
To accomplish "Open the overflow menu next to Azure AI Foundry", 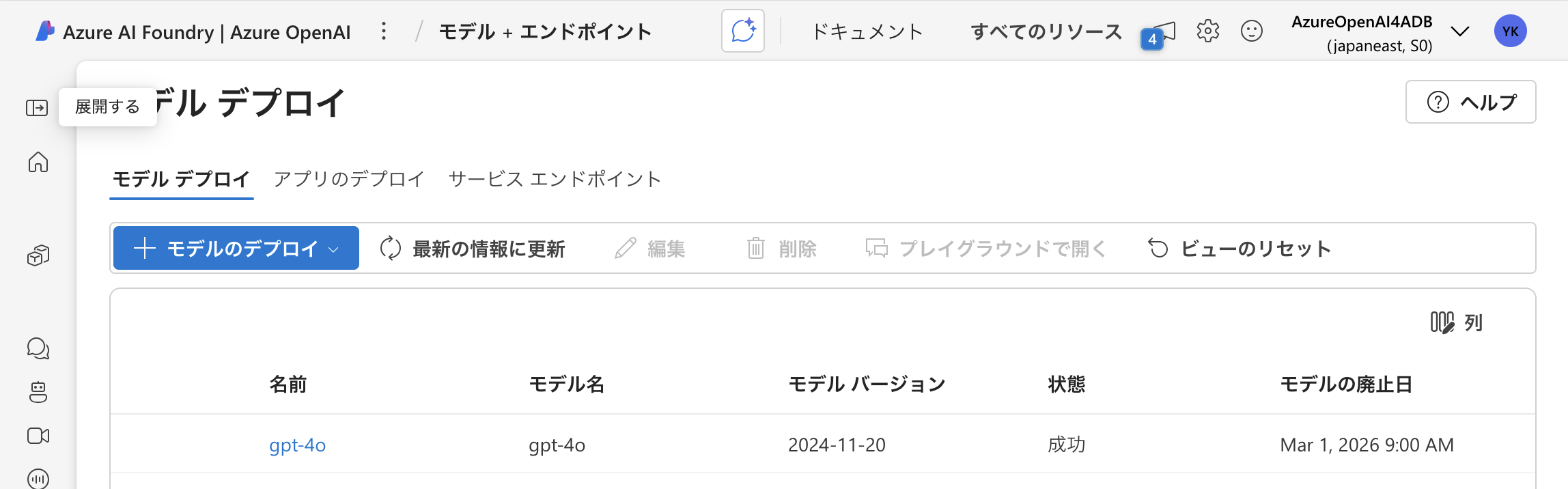I will click(x=384, y=31).
